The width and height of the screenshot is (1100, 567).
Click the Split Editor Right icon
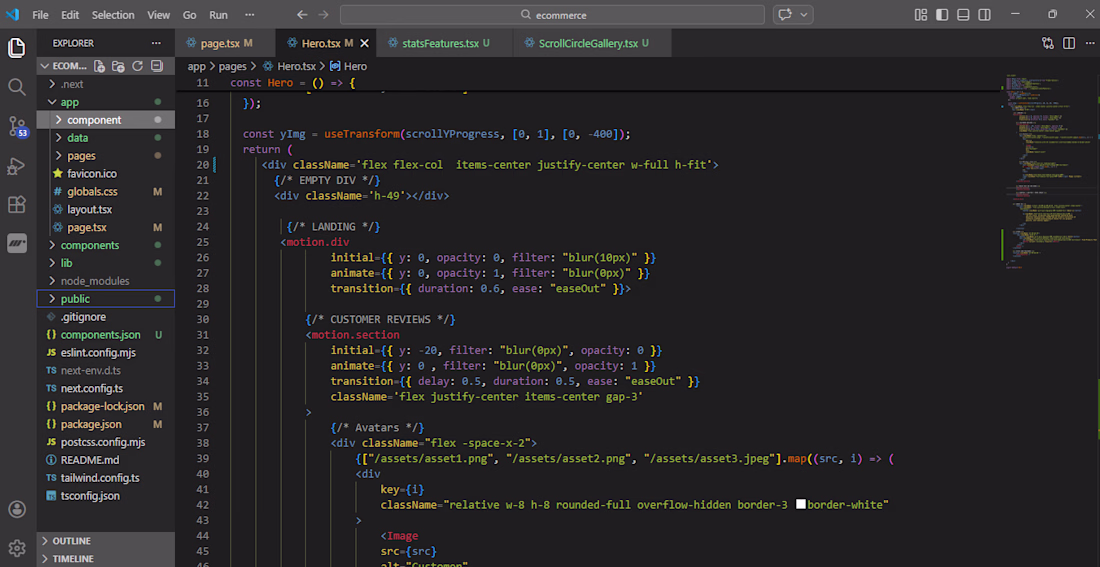pyautogui.click(x=1069, y=44)
